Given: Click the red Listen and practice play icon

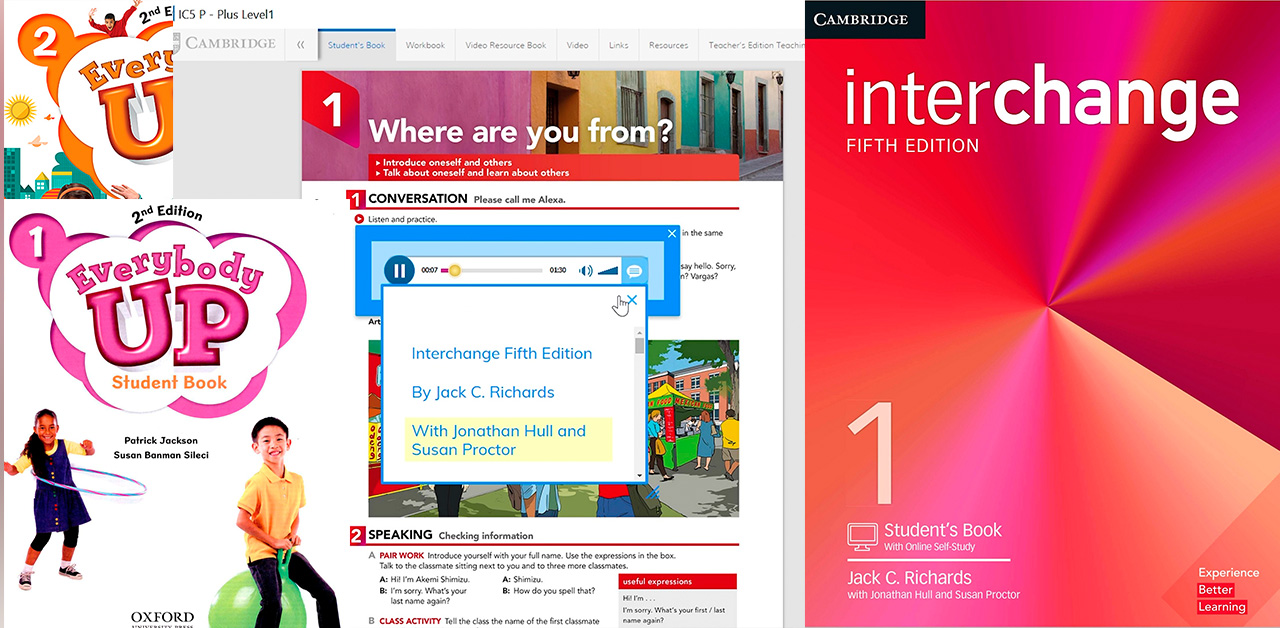Looking at the screenshot, I should click(x=358, y=219).
